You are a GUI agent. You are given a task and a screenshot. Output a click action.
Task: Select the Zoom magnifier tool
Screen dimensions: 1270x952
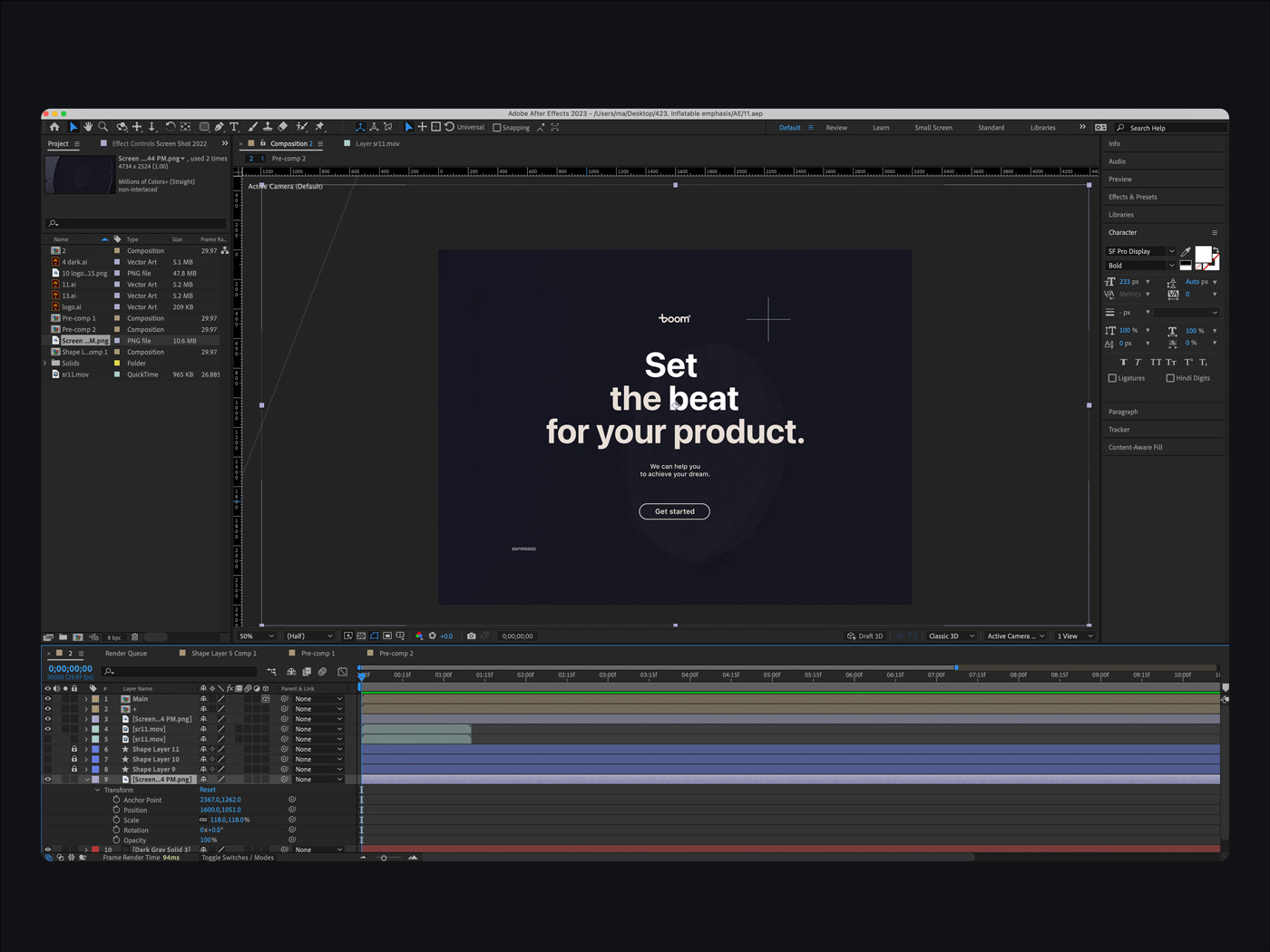[x=103, y=127]
